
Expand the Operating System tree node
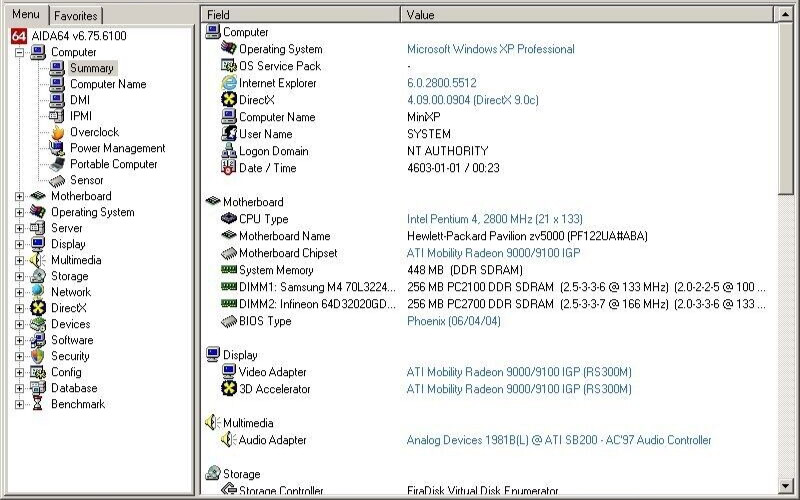[x=19, y=212]
